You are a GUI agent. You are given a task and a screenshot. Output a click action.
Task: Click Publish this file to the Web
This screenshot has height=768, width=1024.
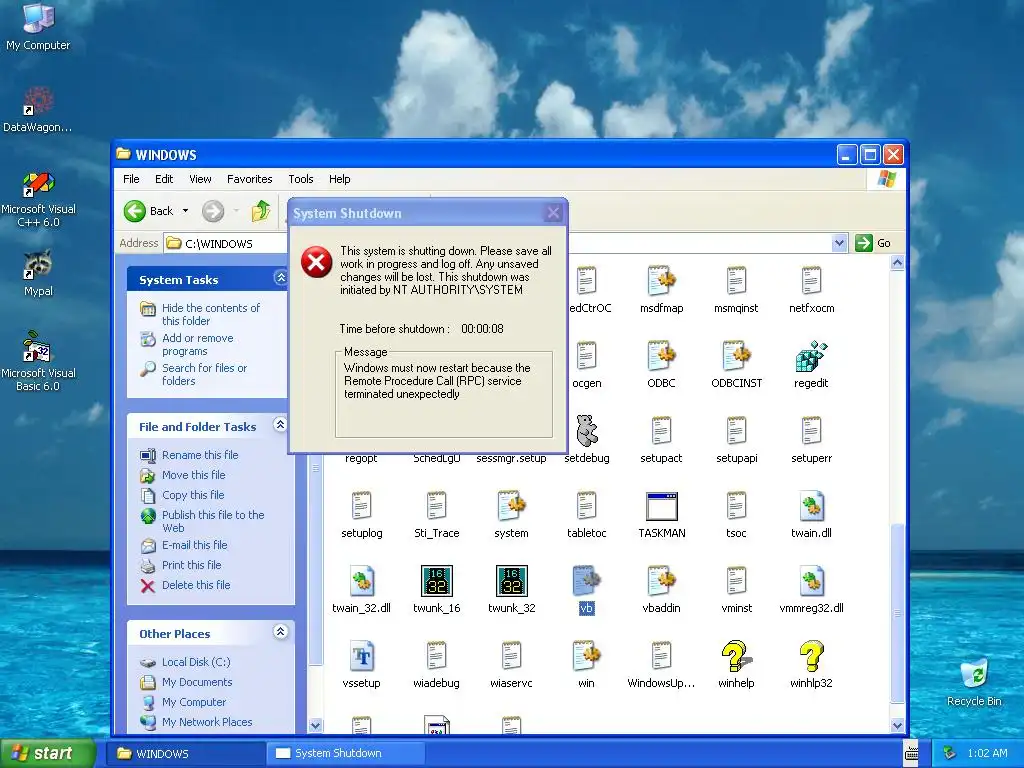coord(213,521)
